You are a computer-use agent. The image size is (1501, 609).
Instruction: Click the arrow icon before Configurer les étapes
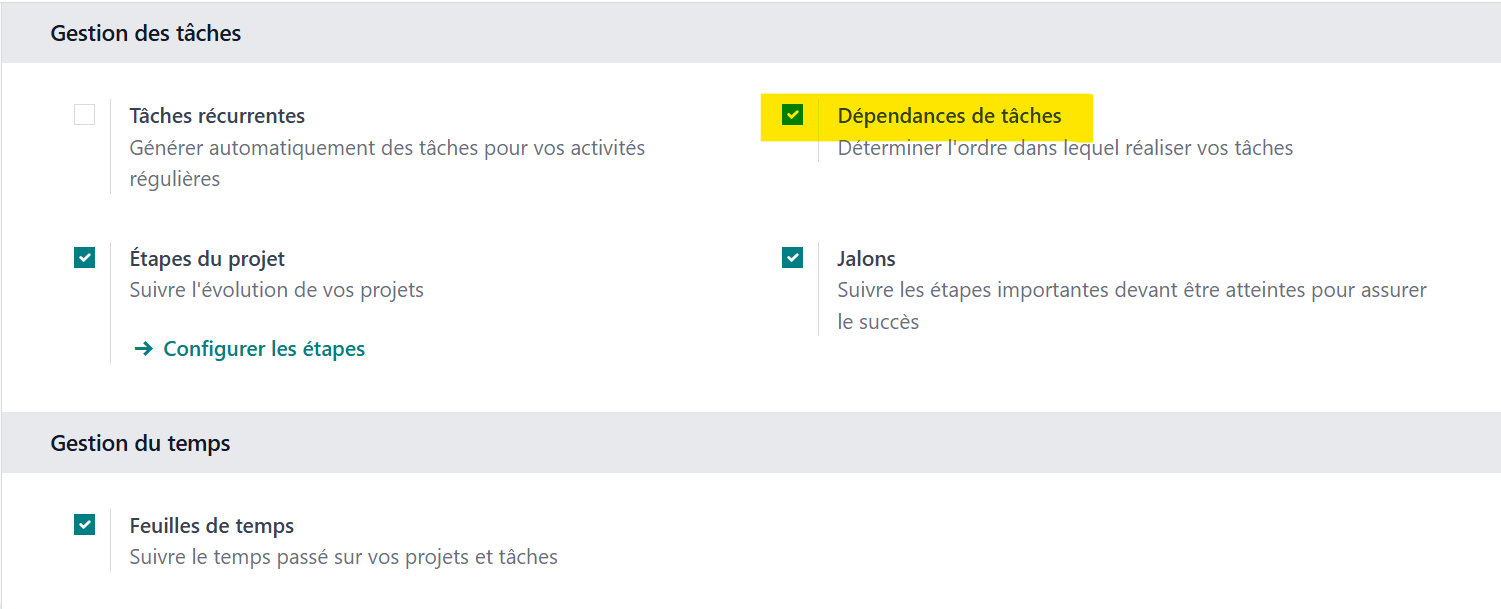(x=143, y=349)
